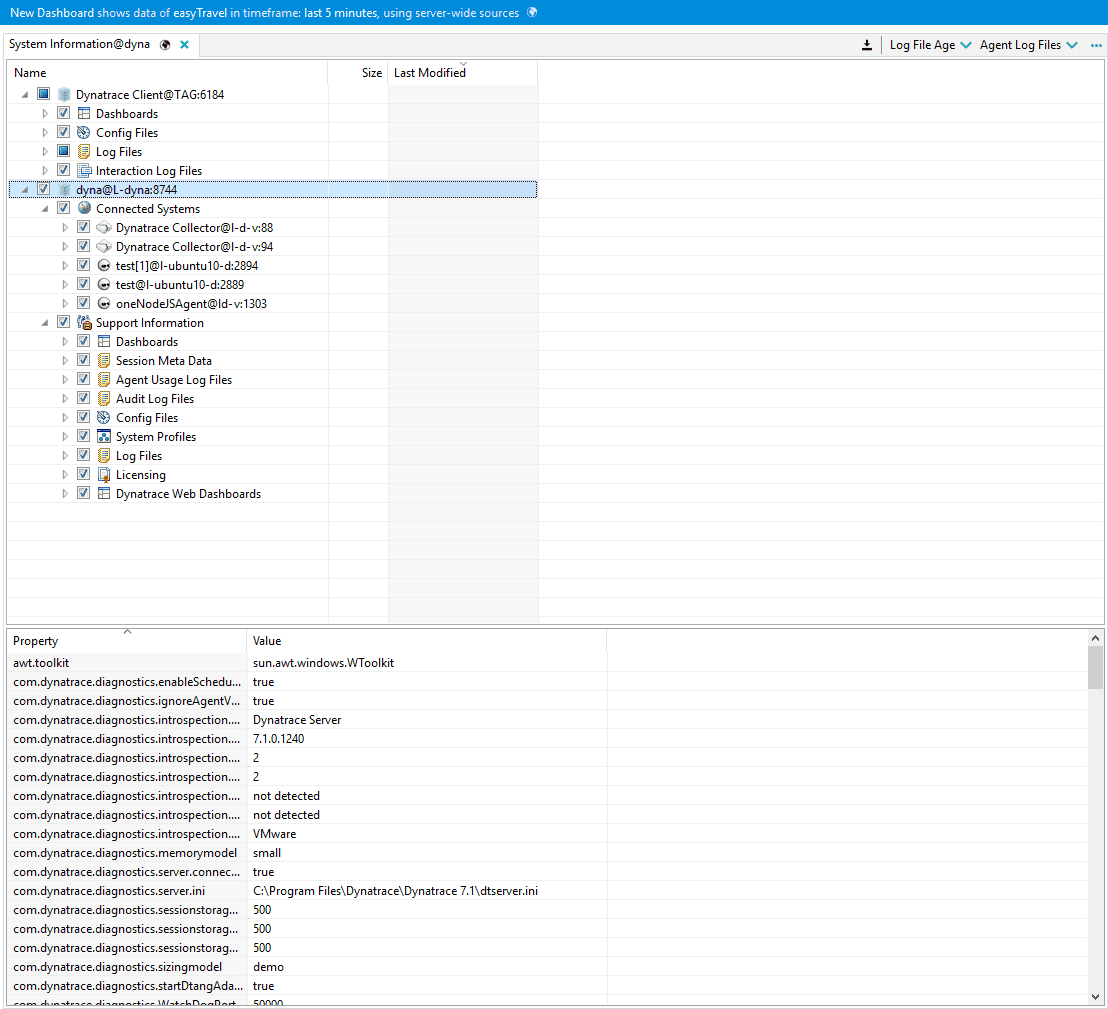The height and width of the screenshot is (1009, 1108).
Task: Click the Dynatrace Collector@l-d-v:88 icon
Action: (104, 228)
